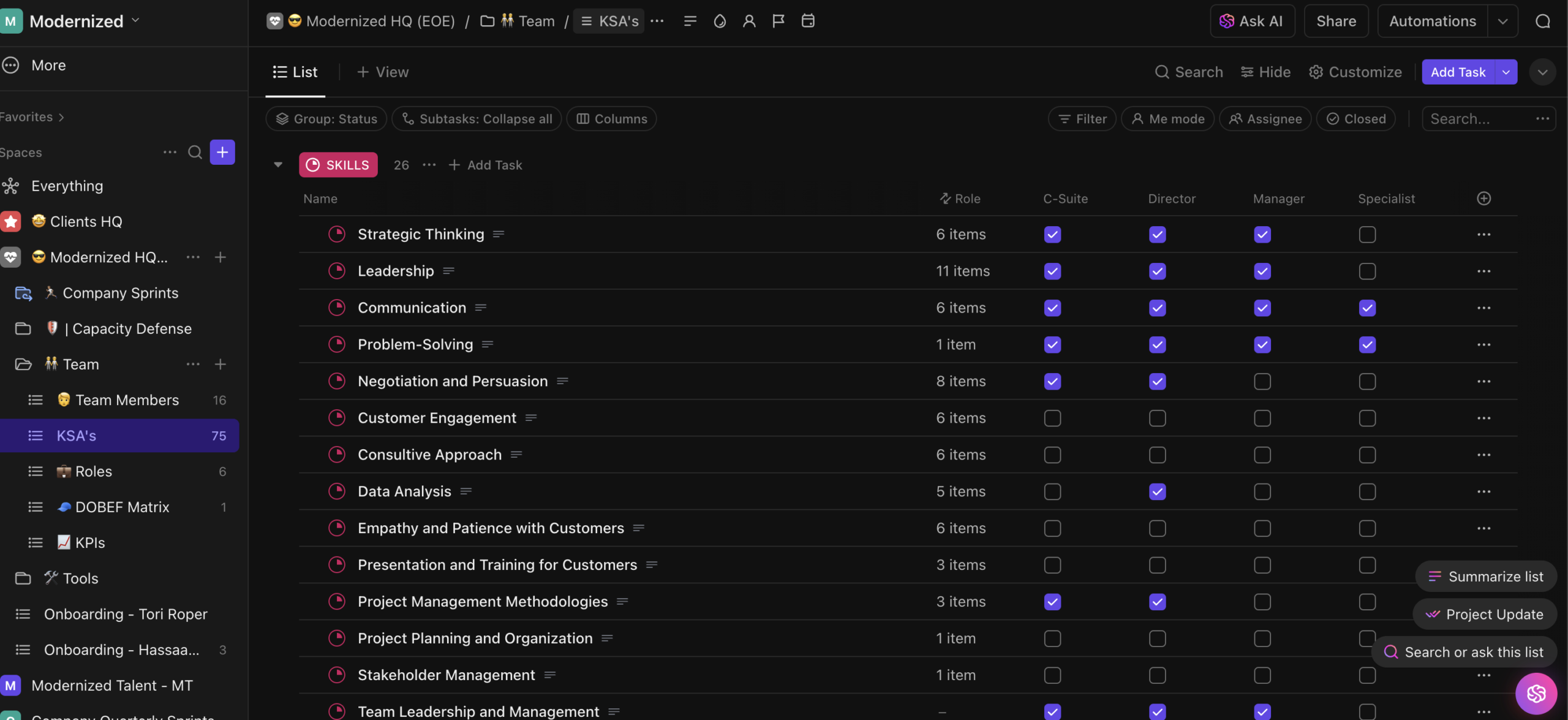Switch to the List view tab
The height and width of the screenshot is (720, 1568).
(295, 72)
